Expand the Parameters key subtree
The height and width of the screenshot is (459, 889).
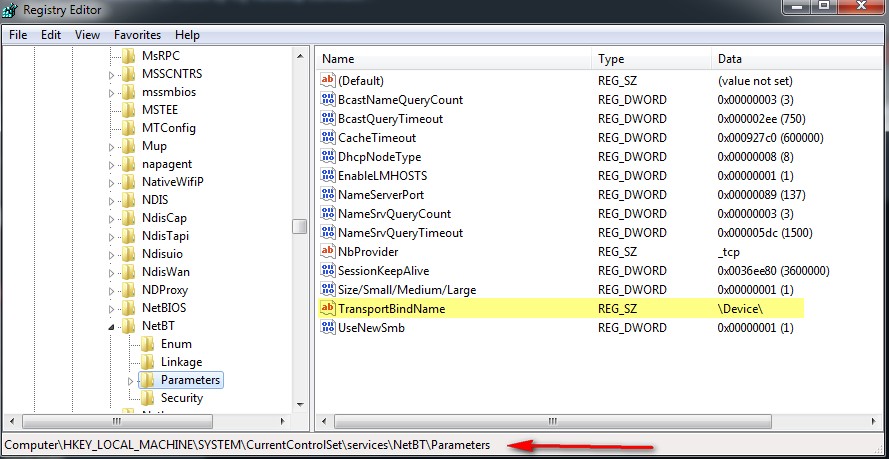[130, 381]
